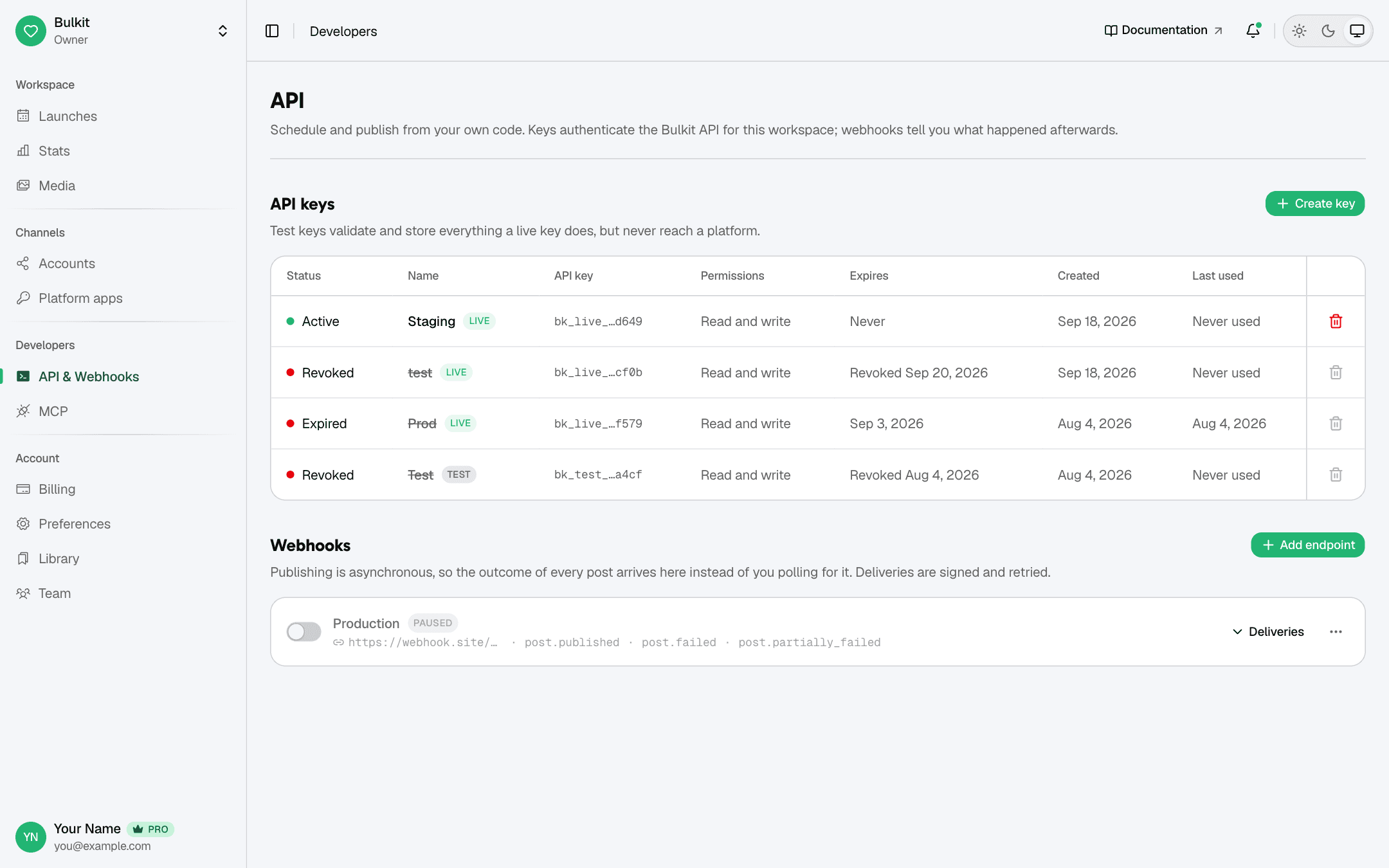Delete the Staging API key
The height and width of the screenshot is (868, 1389).
click(x=1336, y=321)
